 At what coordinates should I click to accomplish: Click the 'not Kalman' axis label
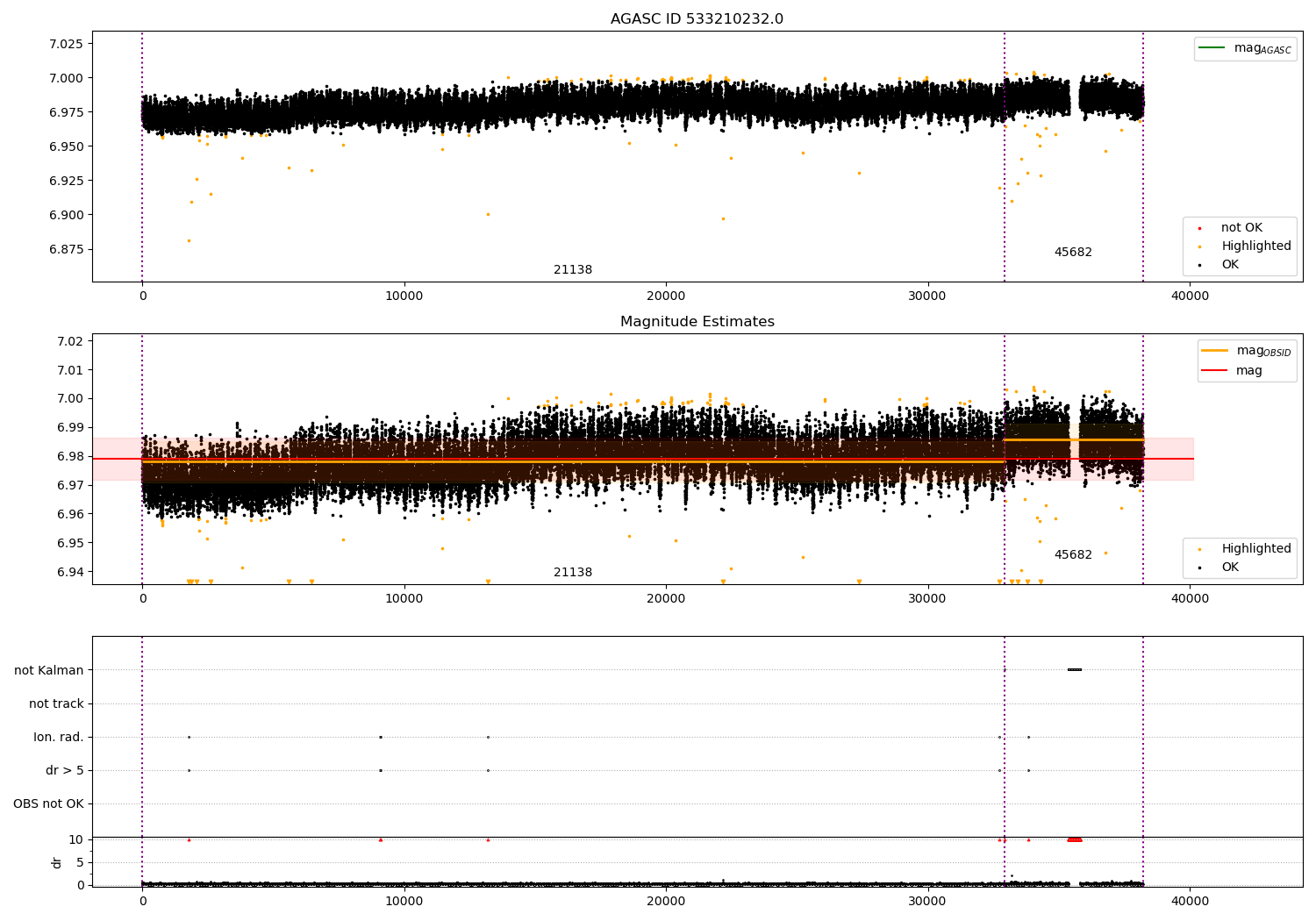49,670
